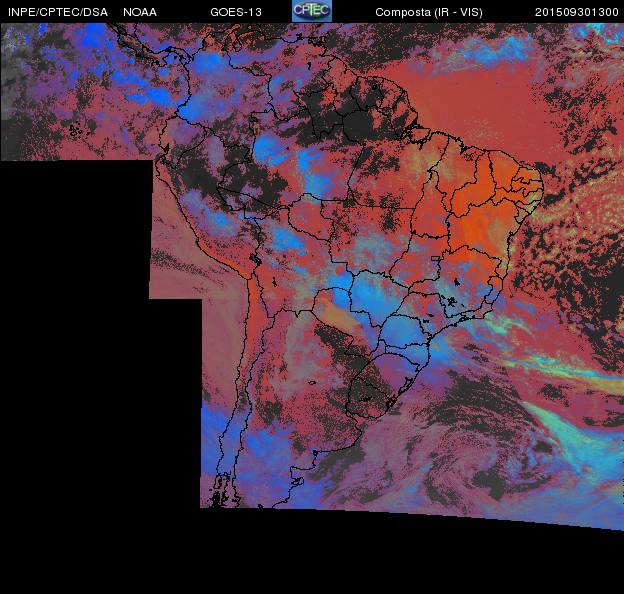
Task: Click the GOES-13 satellite label
Action: (236, 12)
